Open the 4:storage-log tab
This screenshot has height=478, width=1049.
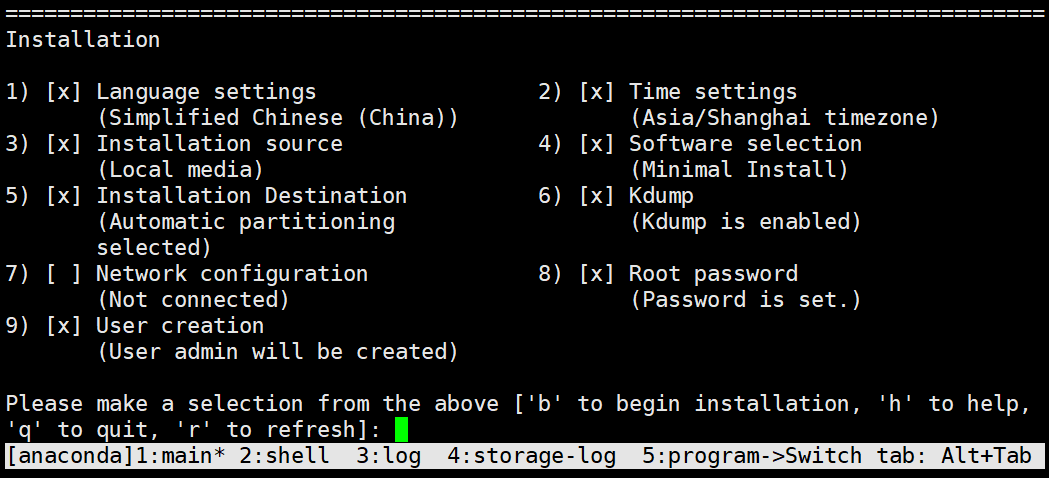(531, 456)
